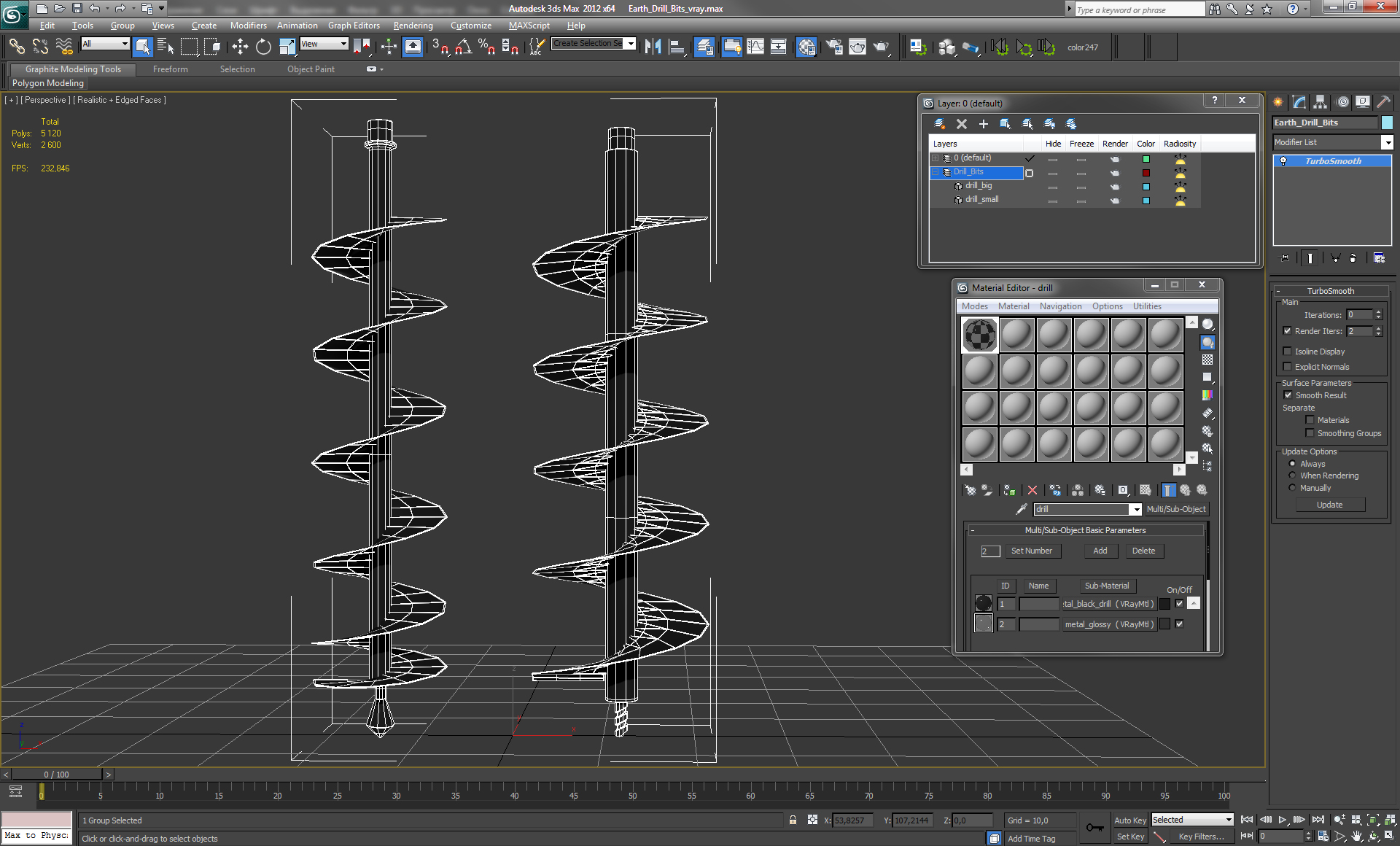
Task: Click the Add sub-material button
Action: click(1100, 551)
